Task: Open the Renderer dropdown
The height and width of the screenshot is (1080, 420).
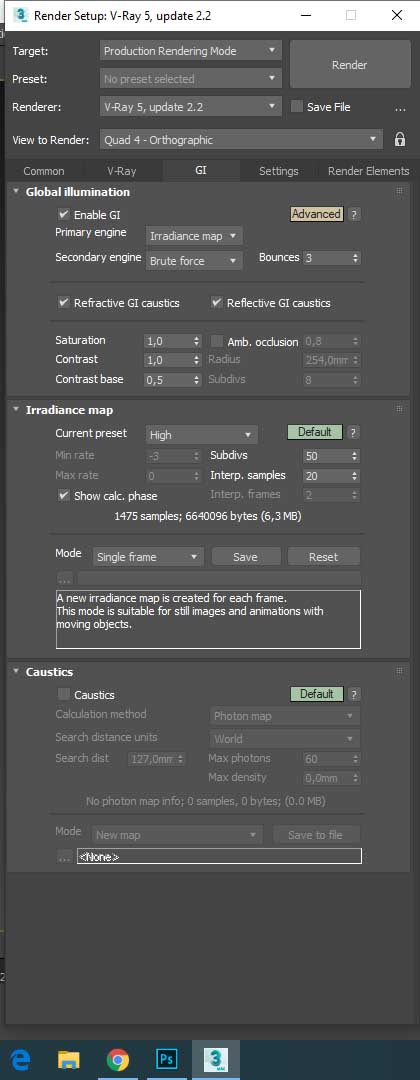Action: [x=191, y=107]
